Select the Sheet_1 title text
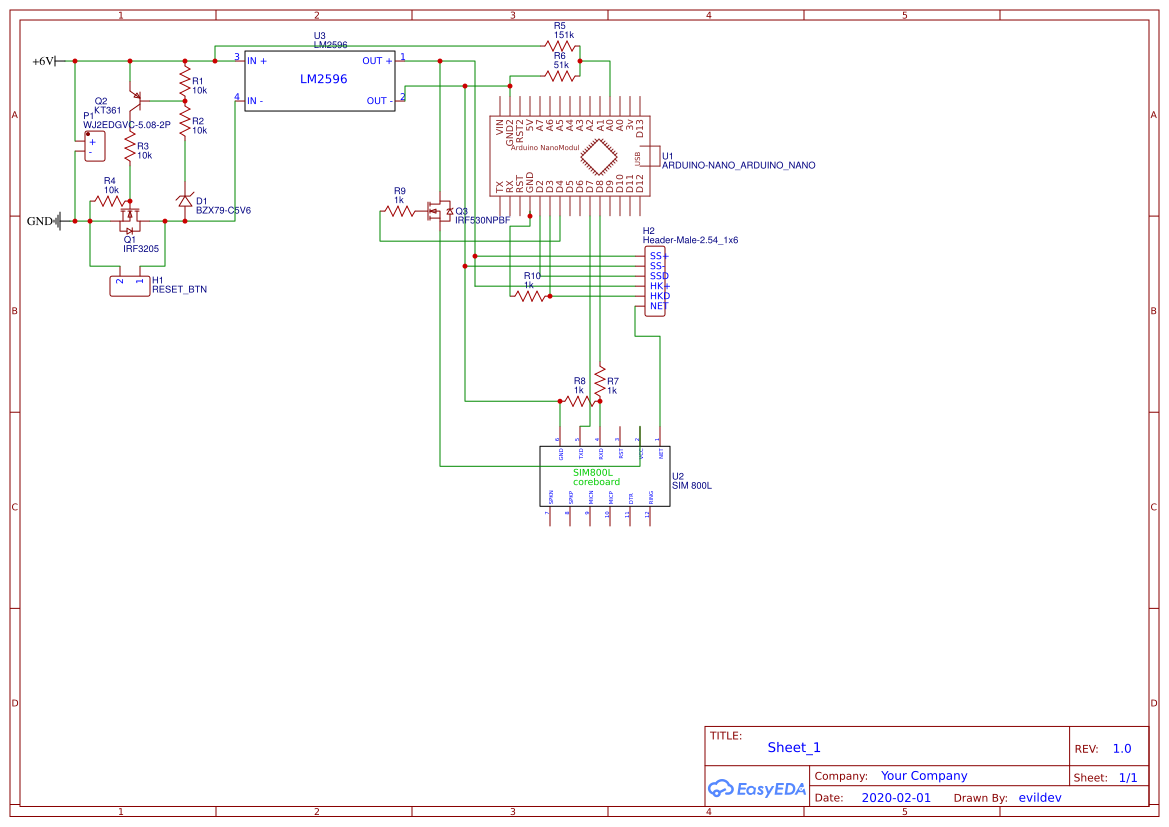This screenshot has width=1169, height=827. point(794,747)
